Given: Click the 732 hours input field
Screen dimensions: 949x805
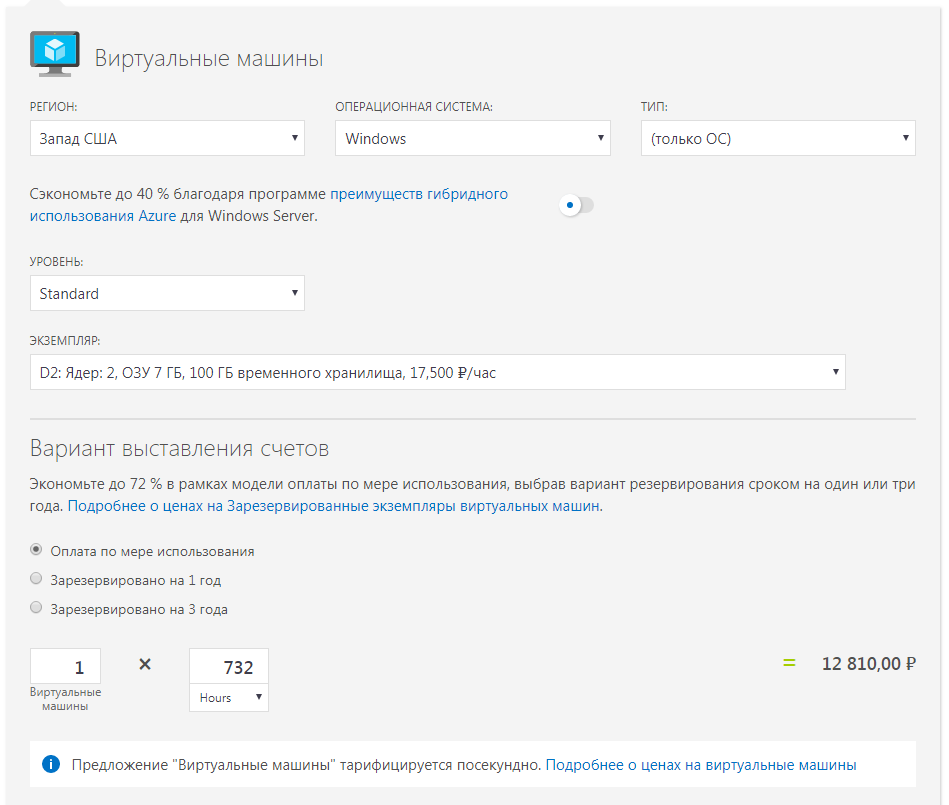Looking at the screenshot, I should point(229,666).
